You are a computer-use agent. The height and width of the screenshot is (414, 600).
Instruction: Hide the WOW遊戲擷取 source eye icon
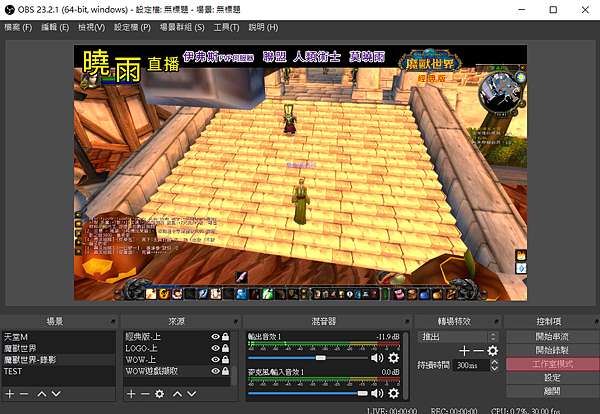click(x=215, y=371)
